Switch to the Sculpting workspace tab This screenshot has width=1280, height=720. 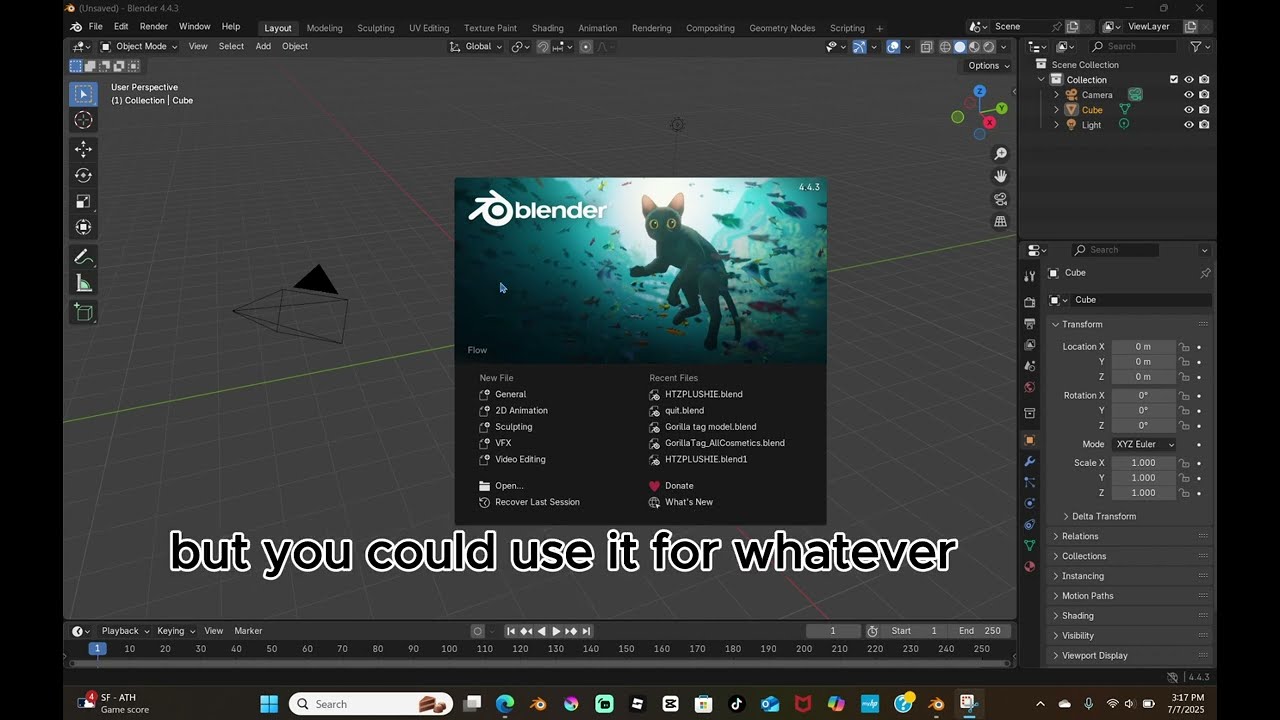point(375,28)
